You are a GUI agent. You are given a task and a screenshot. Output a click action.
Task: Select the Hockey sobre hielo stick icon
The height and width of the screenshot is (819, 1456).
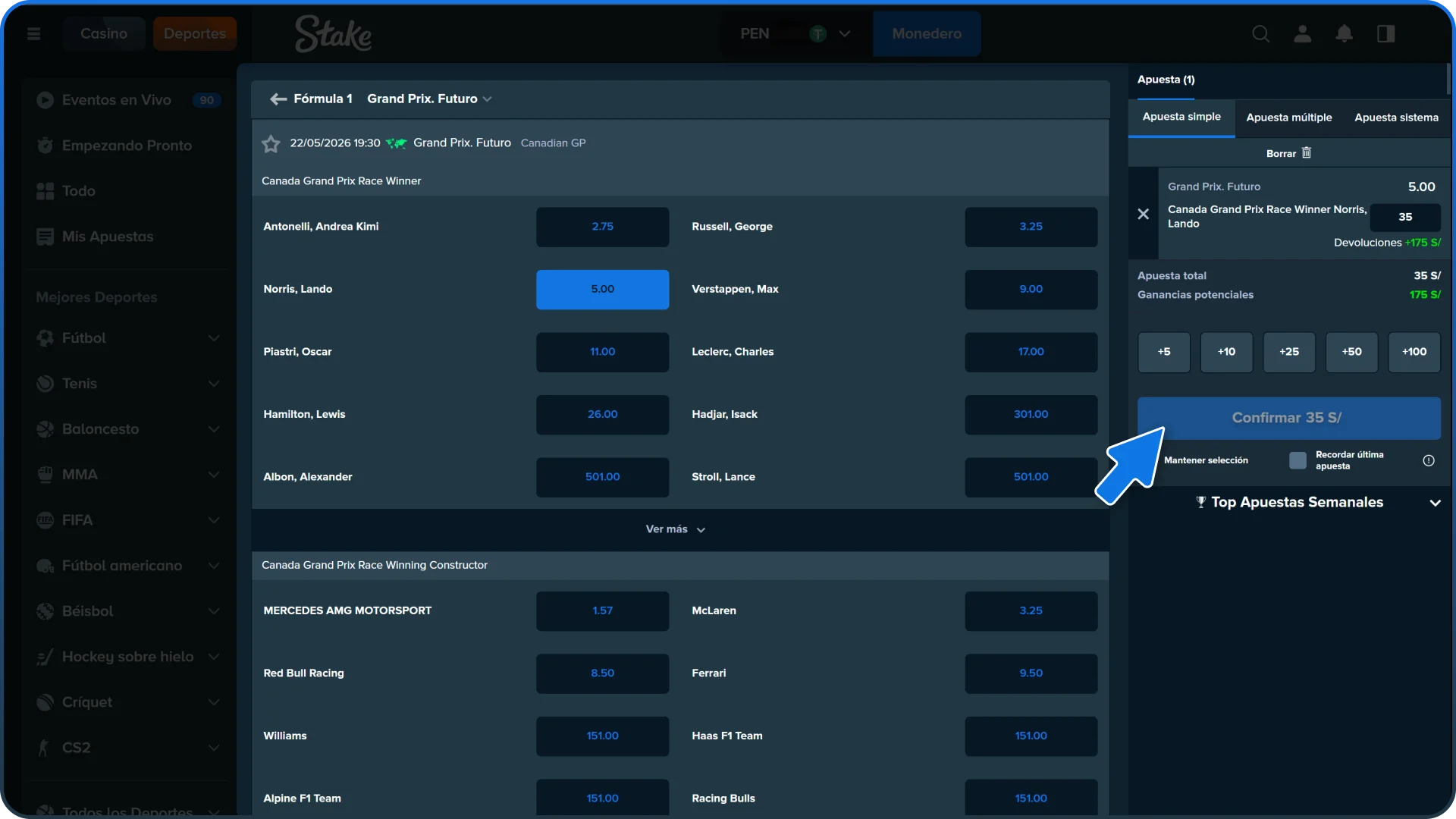click(45, 657)
